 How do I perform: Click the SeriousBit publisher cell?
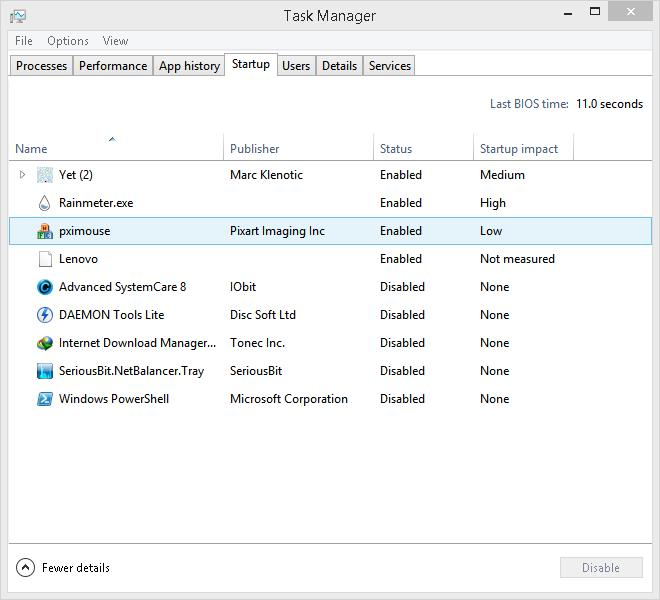pos(256,371)
